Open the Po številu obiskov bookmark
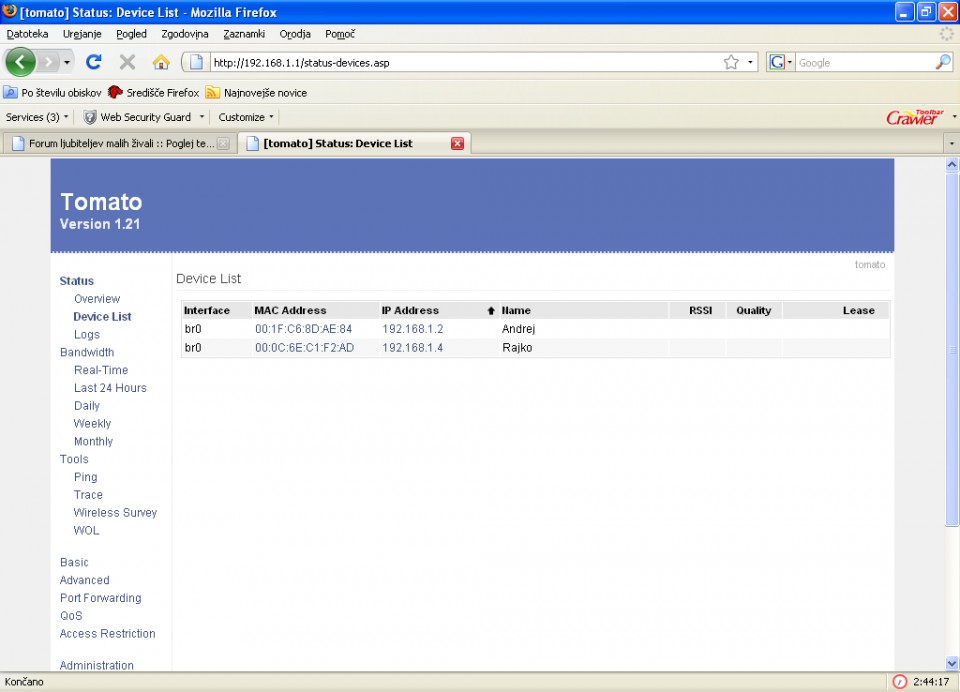The width and height of the screenshot is (960, 692). 53,92
